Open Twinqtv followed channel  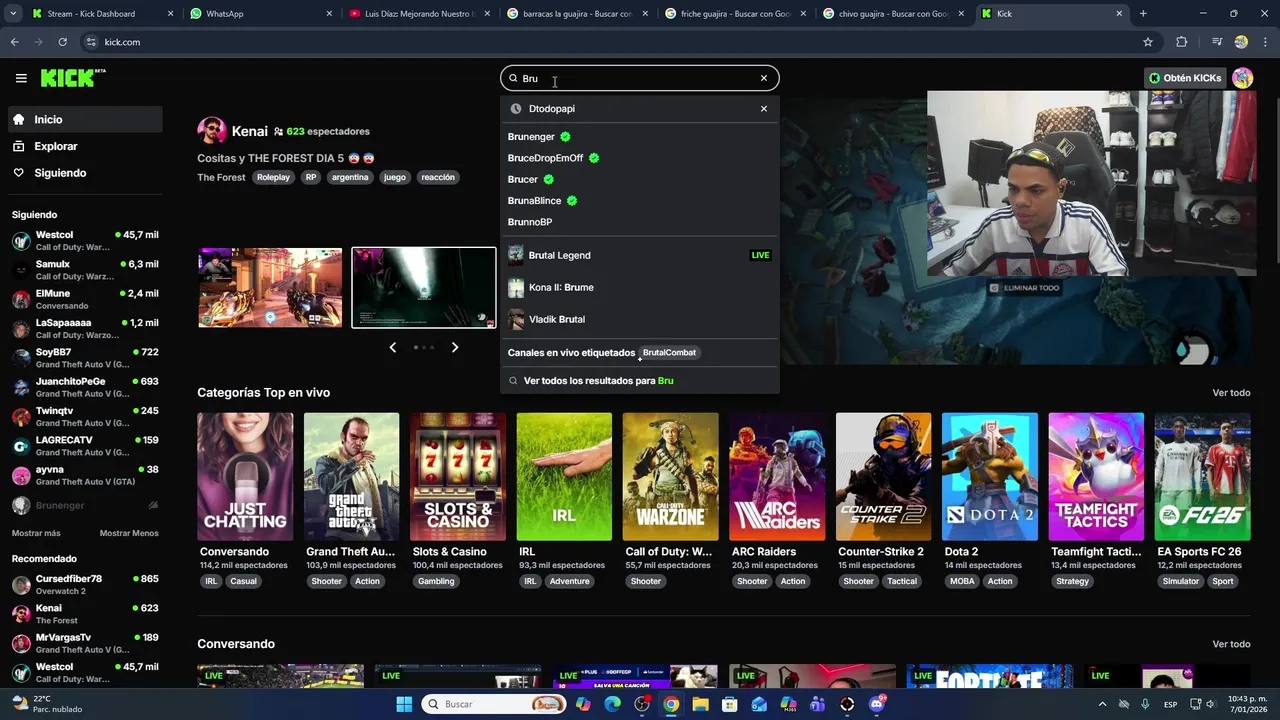pos(85,416)
